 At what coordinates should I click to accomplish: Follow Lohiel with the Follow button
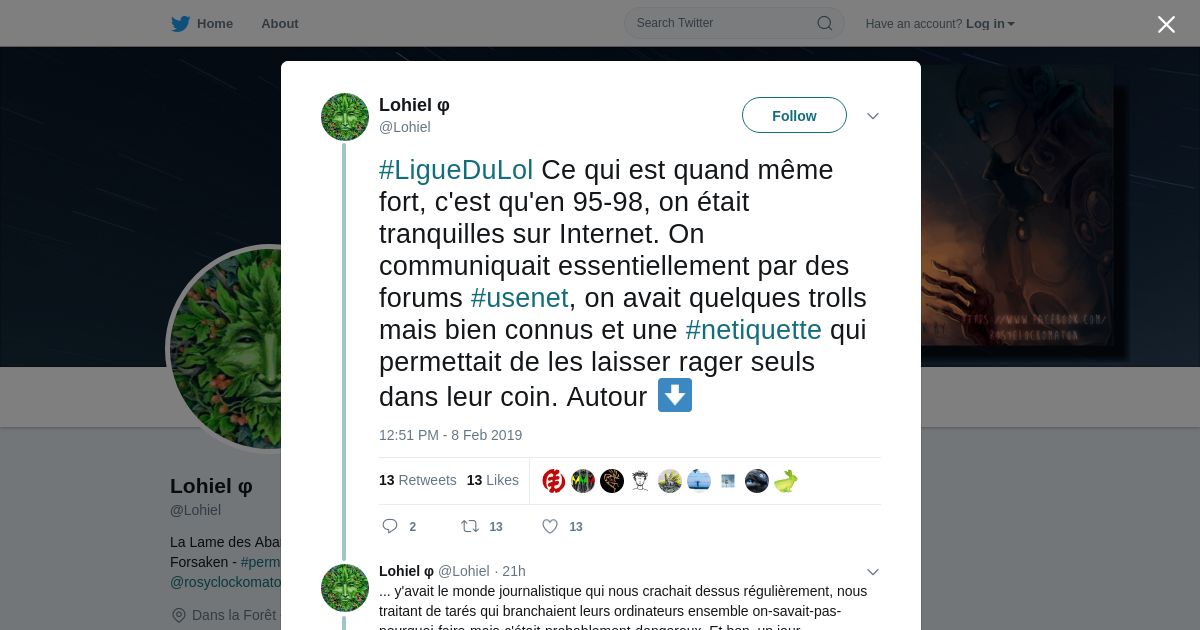click(x=794, y=115)
